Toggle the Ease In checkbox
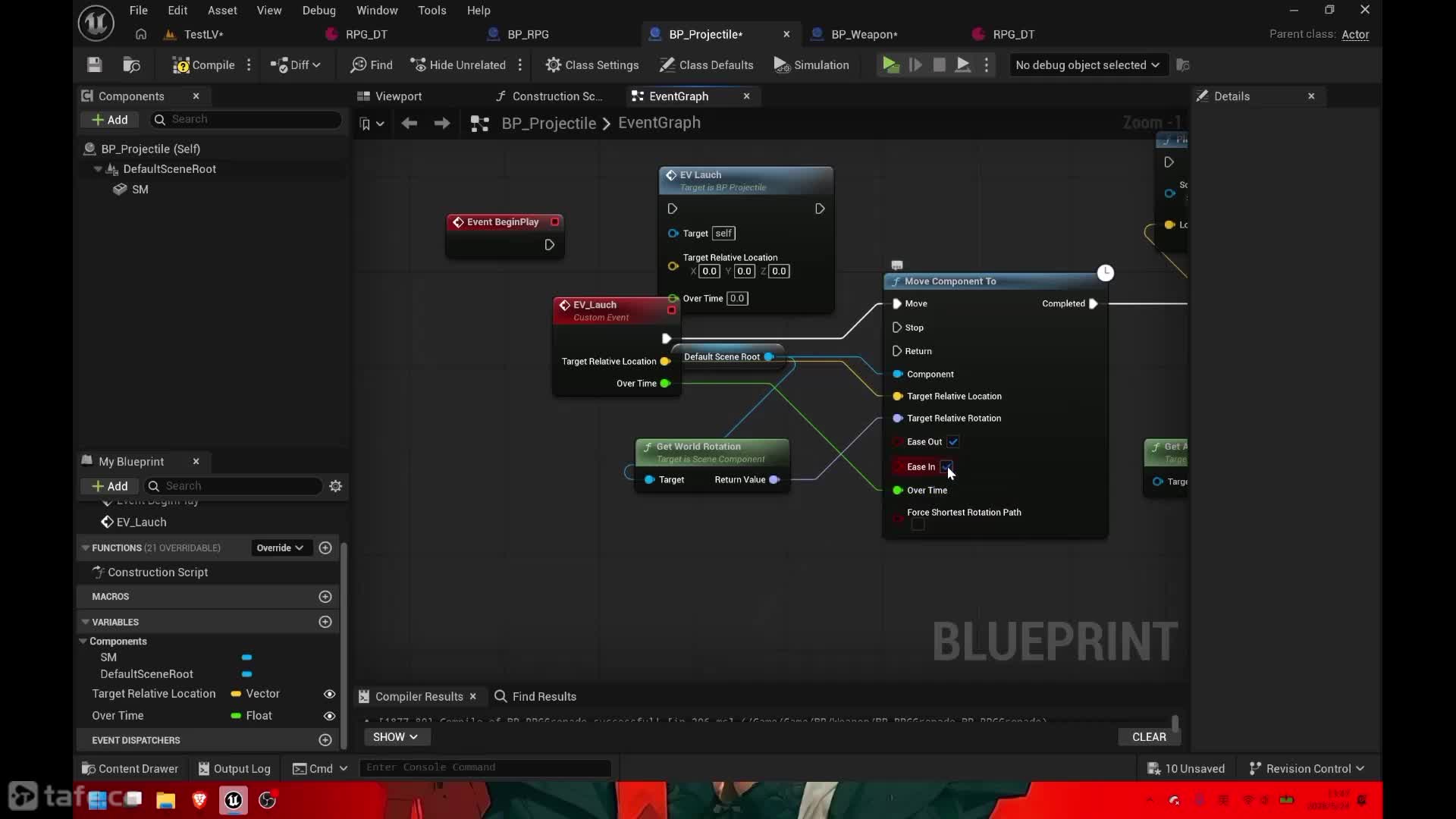This screenshot has width=1456, height=819. [x=946, y=467]
